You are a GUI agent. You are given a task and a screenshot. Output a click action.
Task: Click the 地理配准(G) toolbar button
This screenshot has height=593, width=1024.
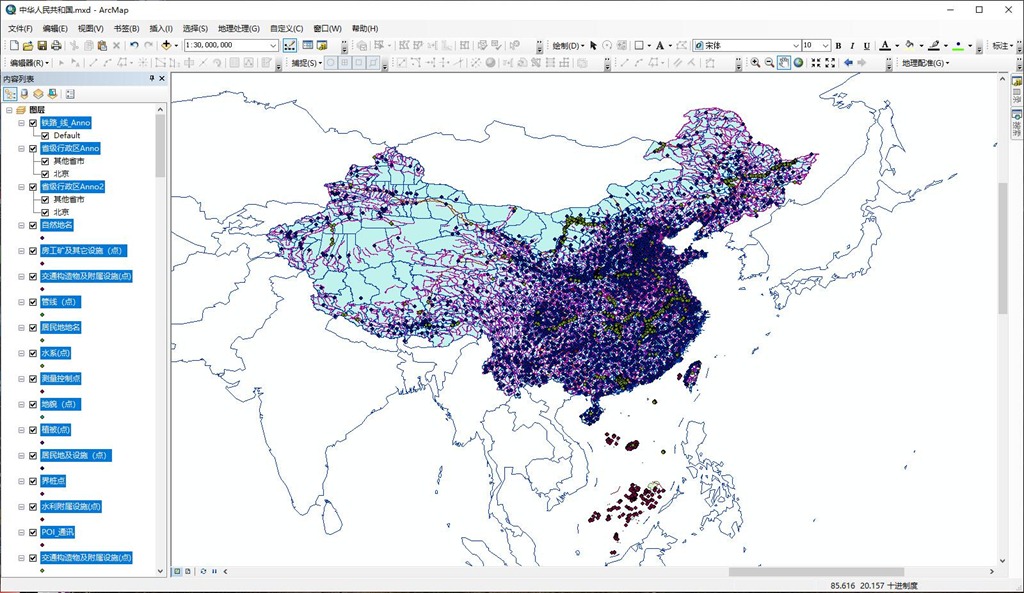pos(924,63)
